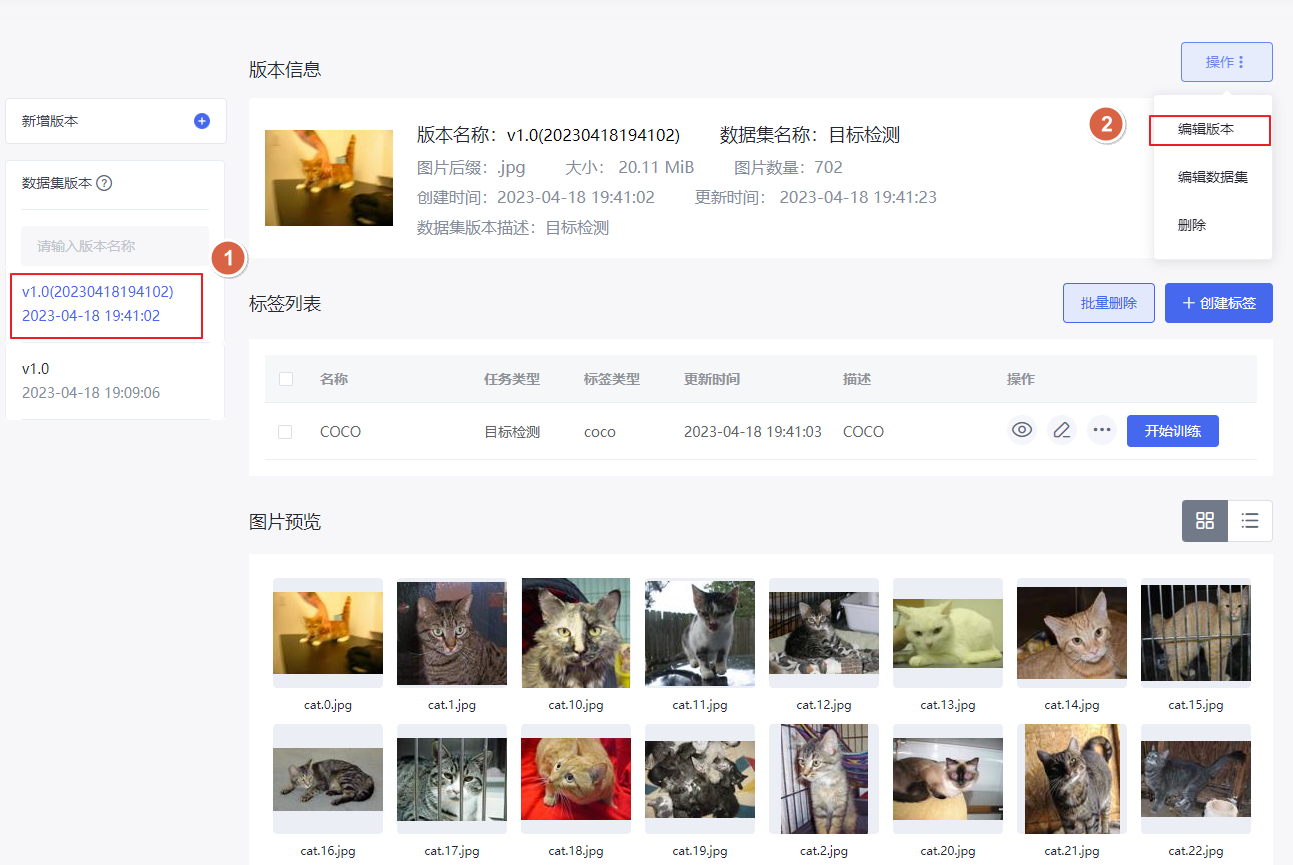Toggle the select-all checkbox in label table header
The image size is (1293, 865).
(x=286, y=379)
